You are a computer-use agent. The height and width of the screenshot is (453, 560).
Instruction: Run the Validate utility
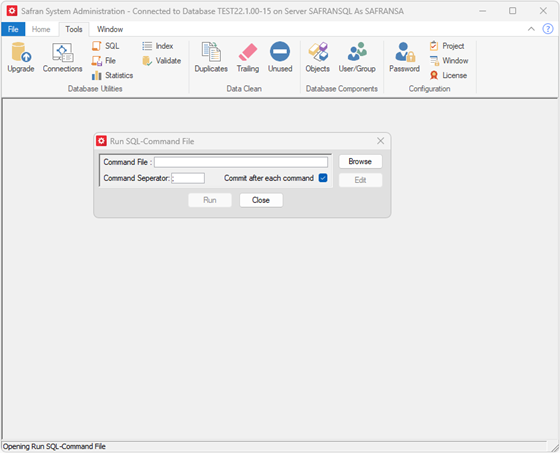[x=161, y=61]
